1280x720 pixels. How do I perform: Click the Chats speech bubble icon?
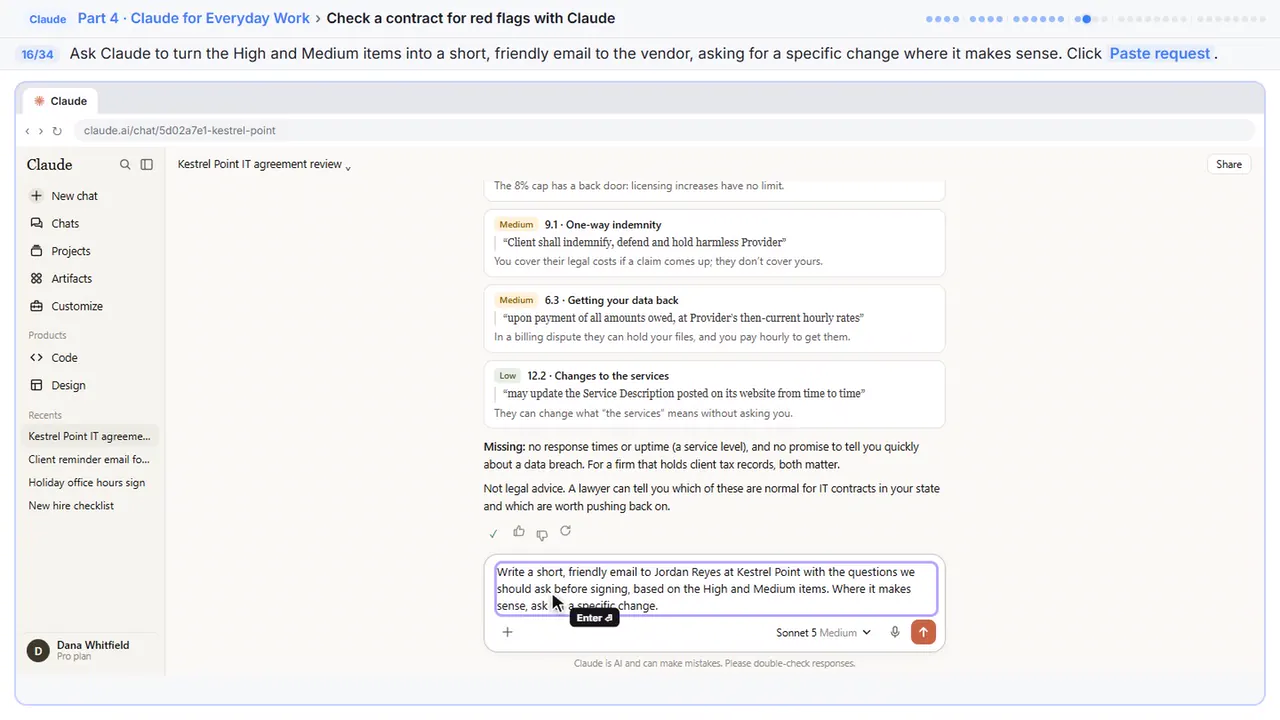click(37, 223)
